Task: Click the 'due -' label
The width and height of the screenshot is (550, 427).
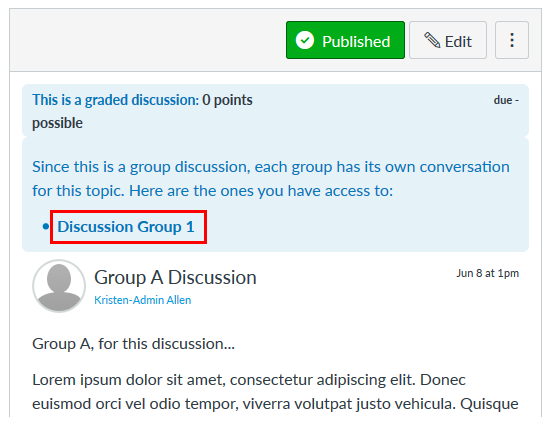Action: tap(506, 100)
